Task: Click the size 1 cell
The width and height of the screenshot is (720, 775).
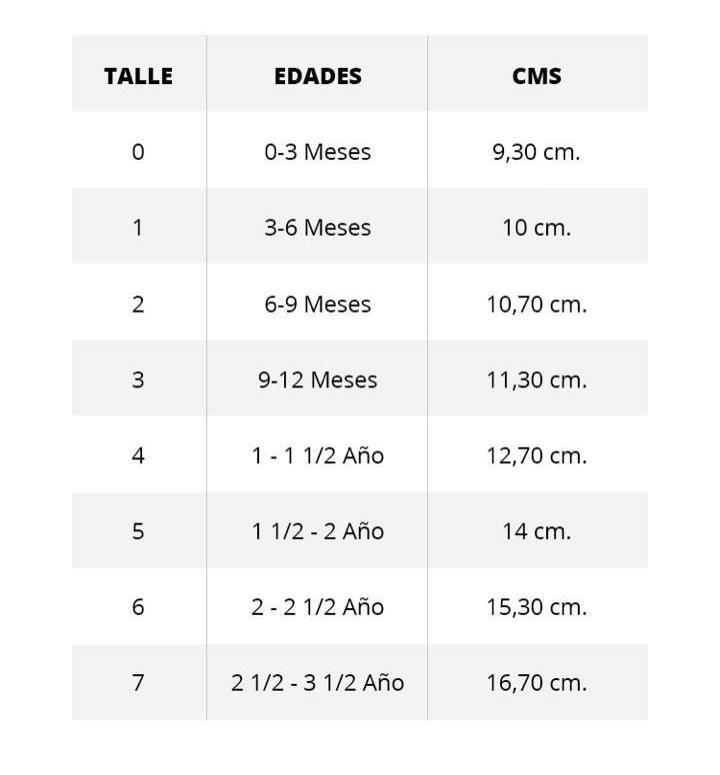Action: (138, 228)
